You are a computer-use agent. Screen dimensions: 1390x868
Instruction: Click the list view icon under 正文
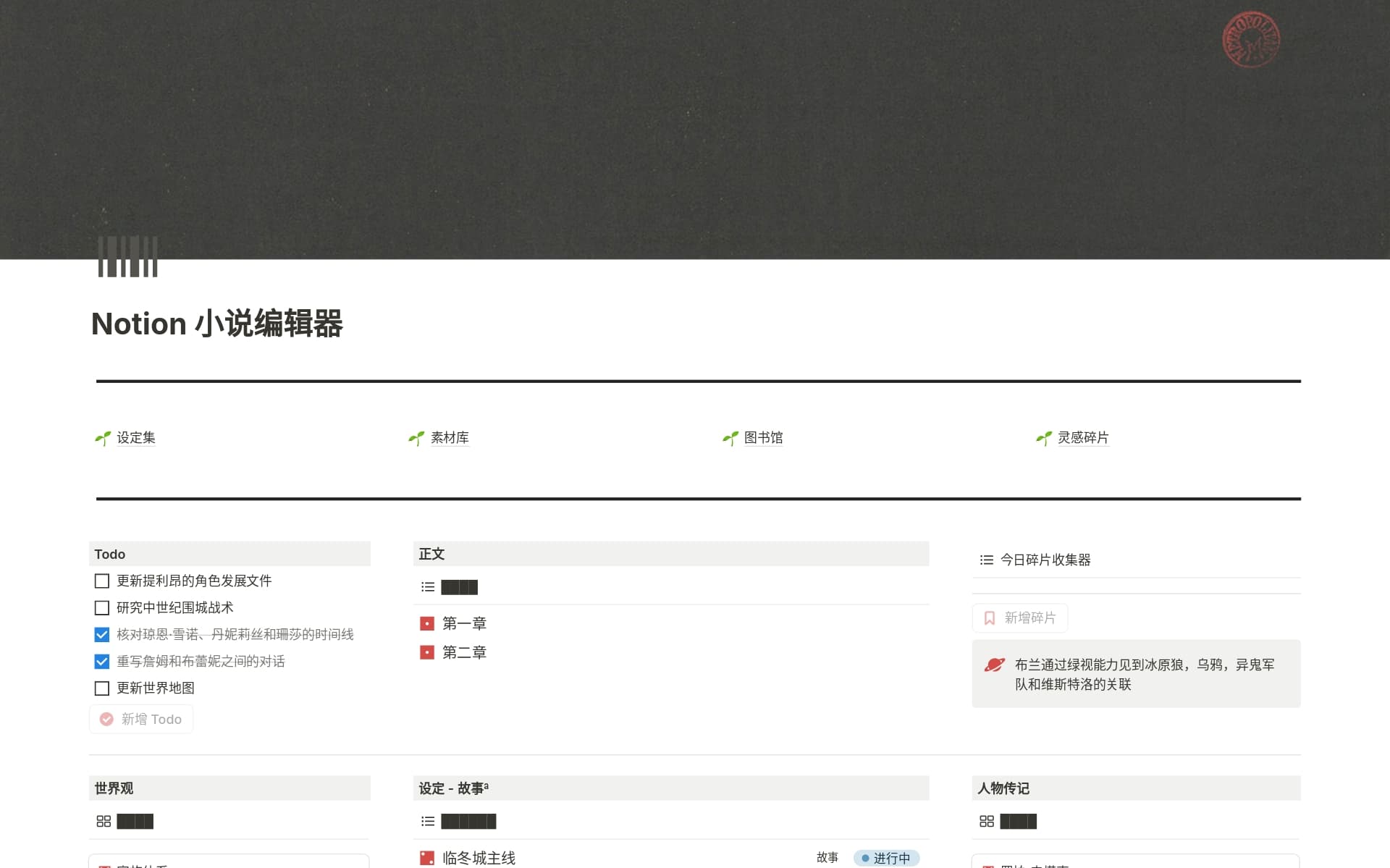pyautogui.click(x=428, y=587)
